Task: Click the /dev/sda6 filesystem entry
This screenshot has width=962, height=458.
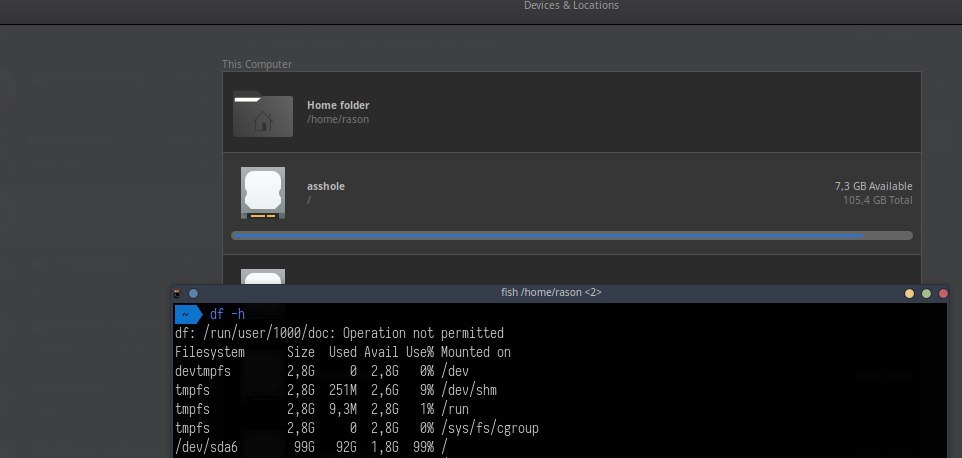Action: click(x=206, y=447)
